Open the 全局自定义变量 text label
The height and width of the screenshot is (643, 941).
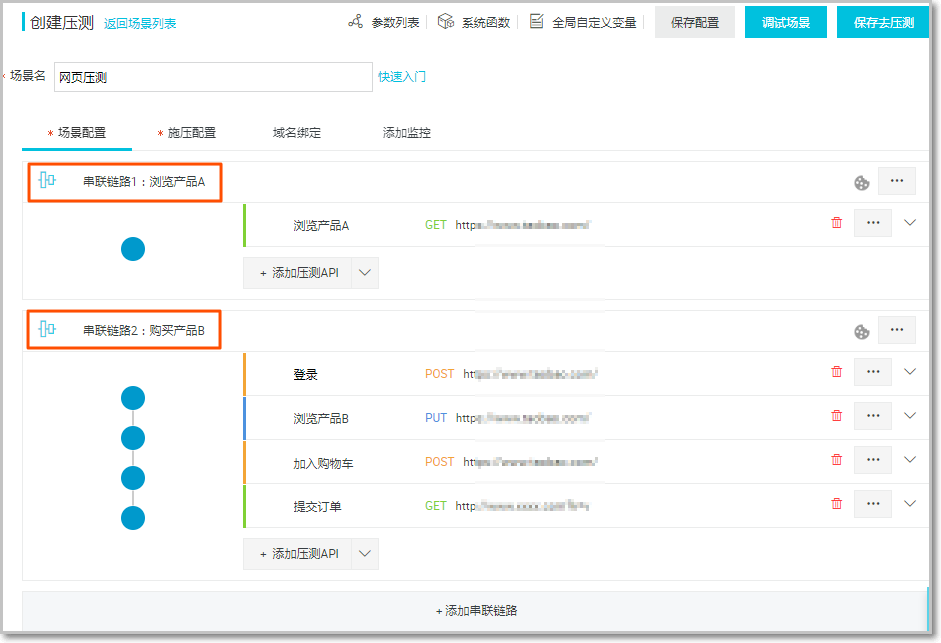(x=594, y=23)
